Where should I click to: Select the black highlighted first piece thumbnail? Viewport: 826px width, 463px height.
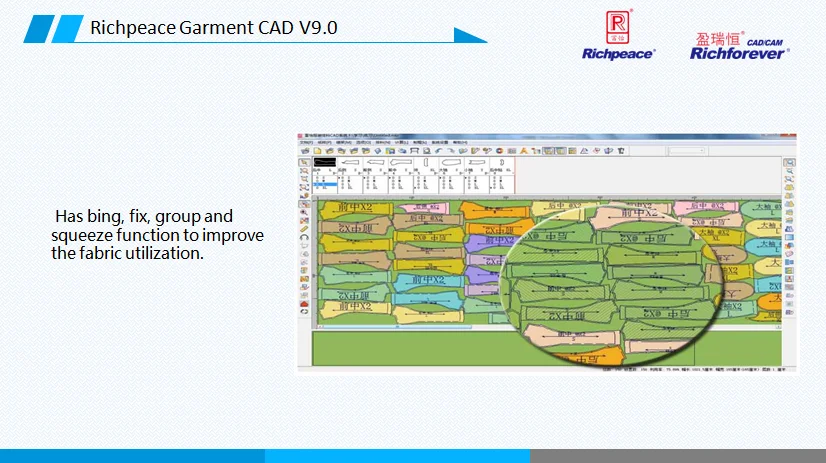[x=324, y=162]
